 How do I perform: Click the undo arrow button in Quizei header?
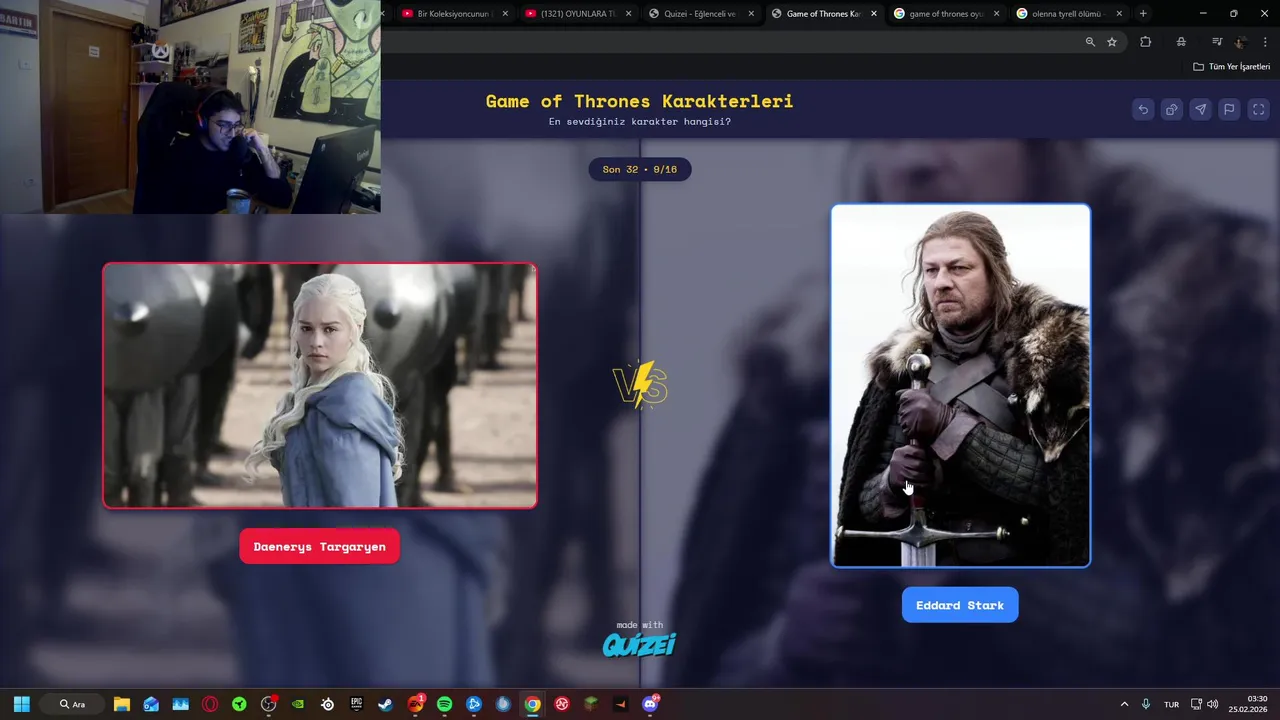pos(1143,110)
